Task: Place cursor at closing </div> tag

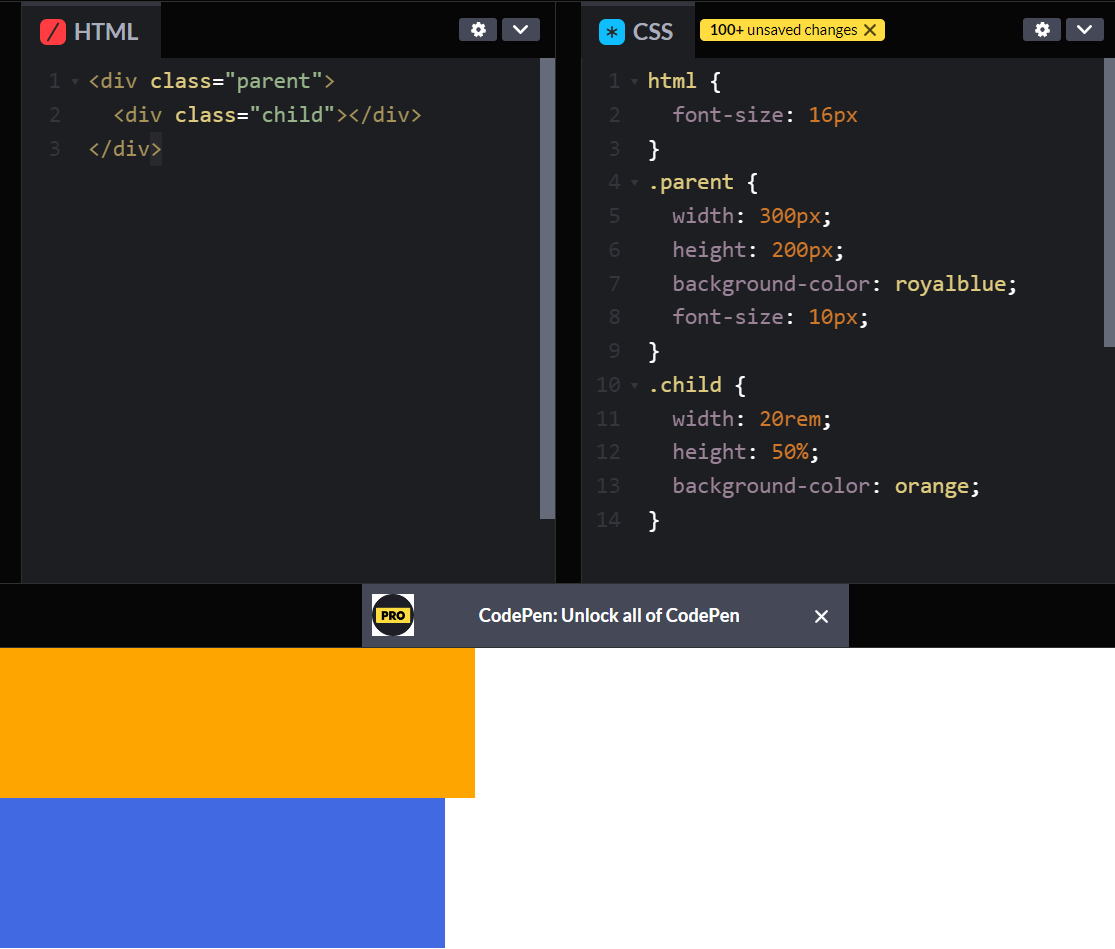Action: click(125, 149)
